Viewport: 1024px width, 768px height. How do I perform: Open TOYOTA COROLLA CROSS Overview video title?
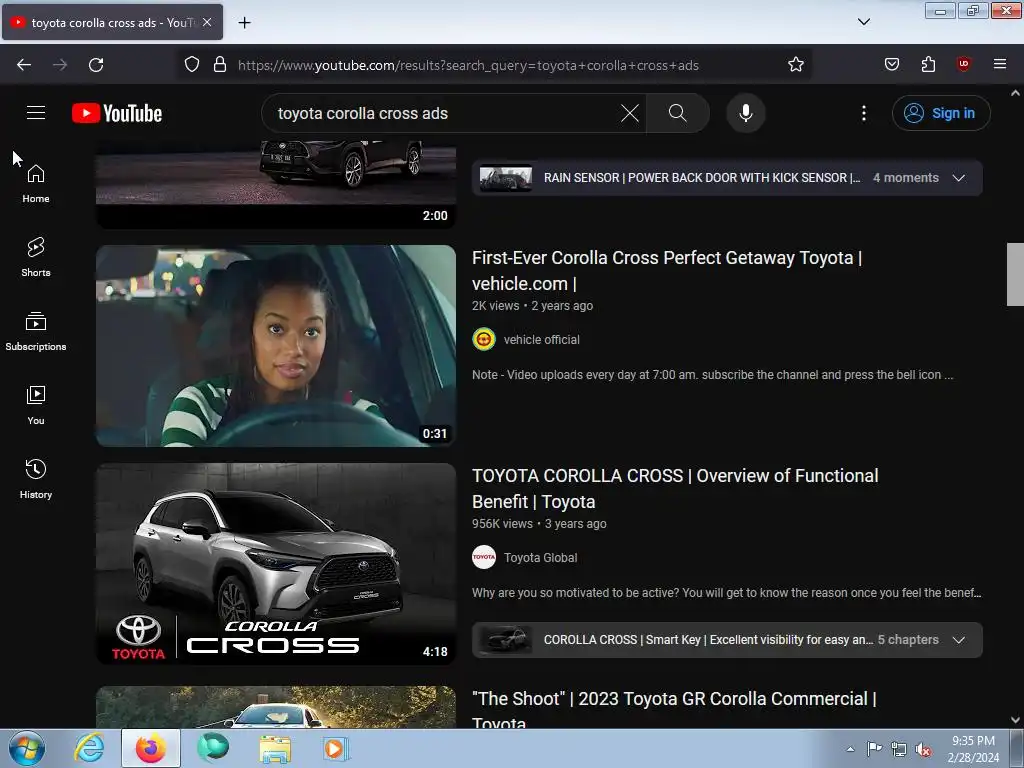pyautogui.click(x=675, y=488)
